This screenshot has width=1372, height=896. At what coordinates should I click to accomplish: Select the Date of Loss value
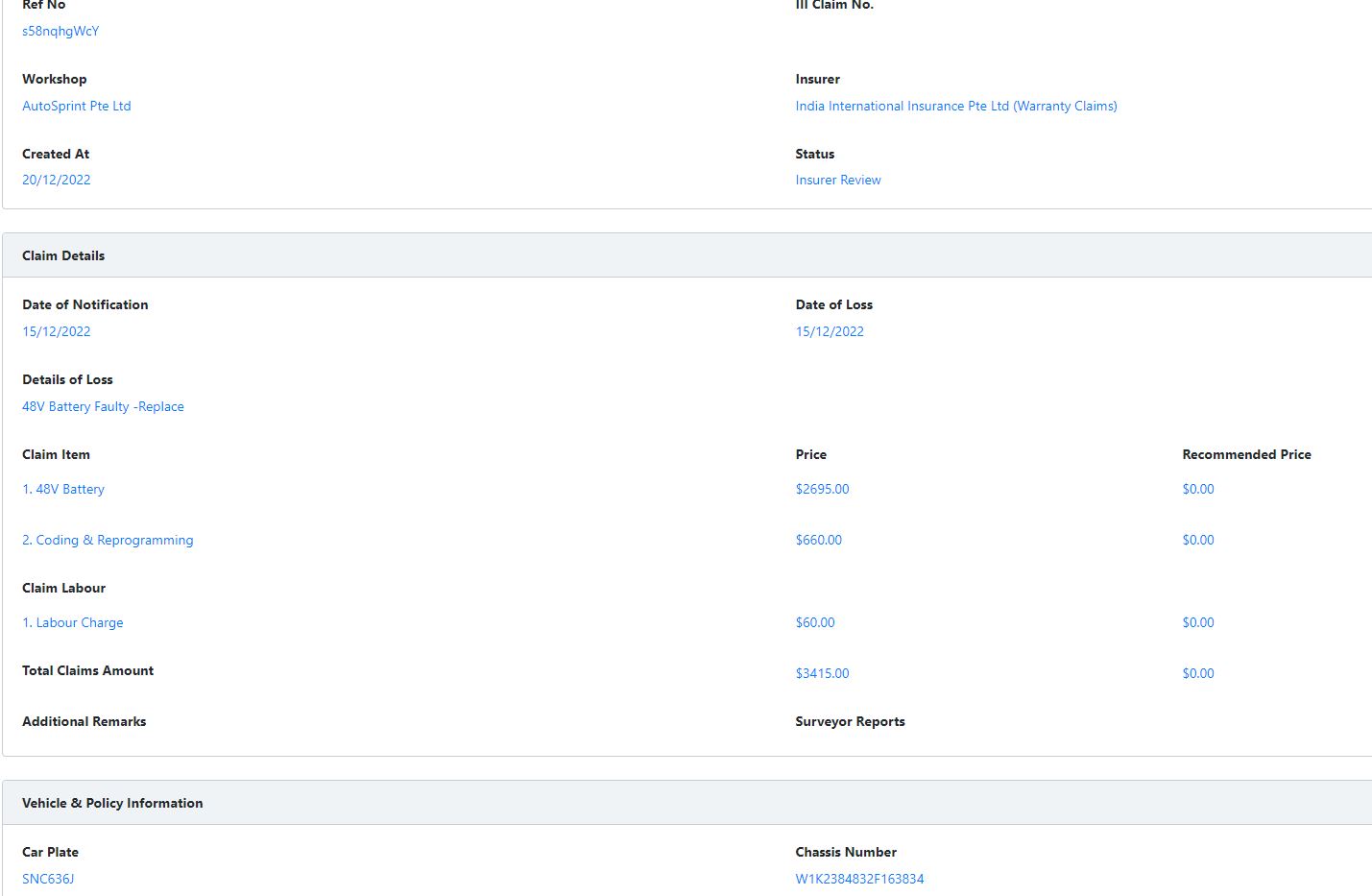(830, 331)
